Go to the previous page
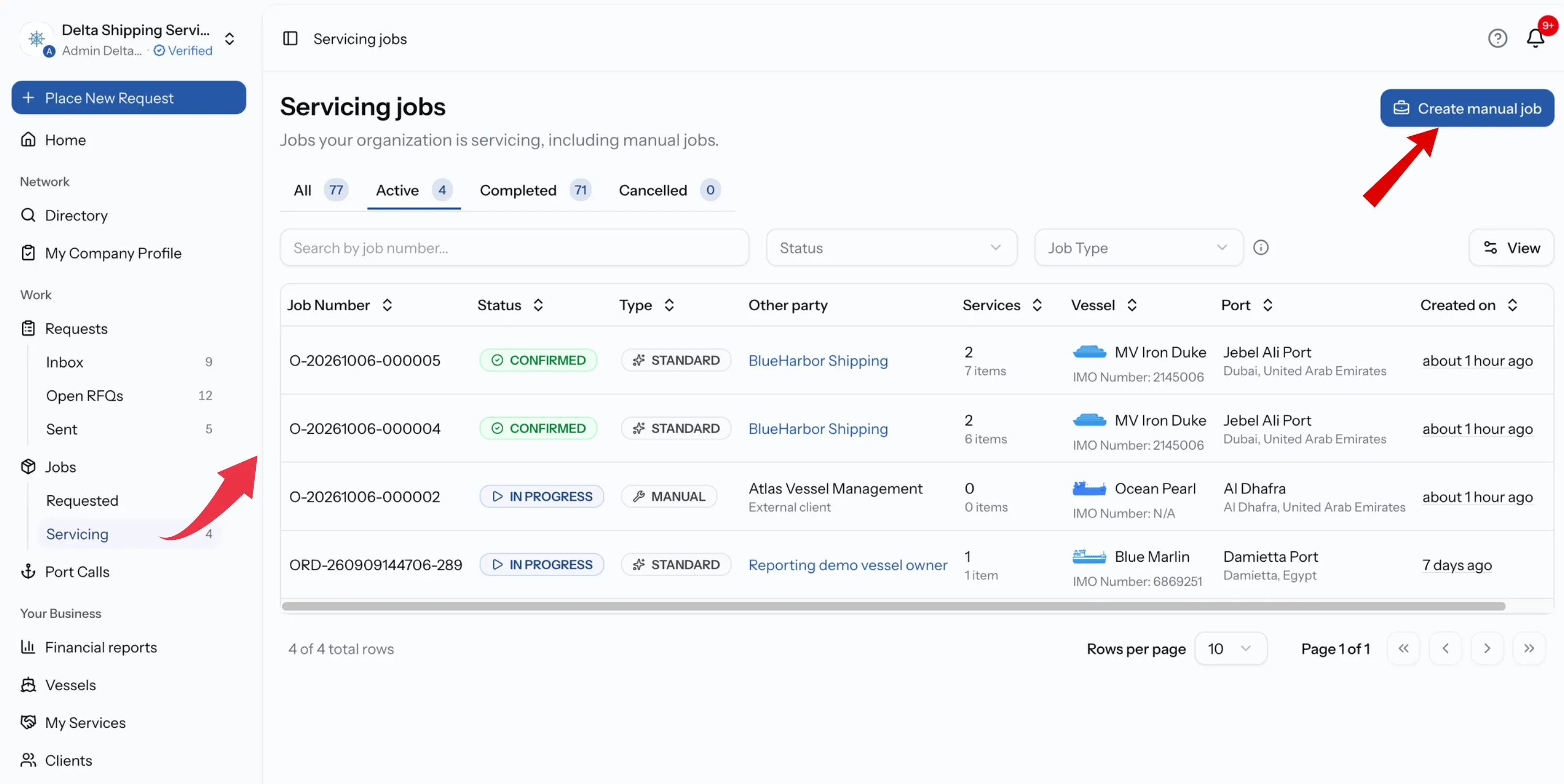 pos(1445,649)
